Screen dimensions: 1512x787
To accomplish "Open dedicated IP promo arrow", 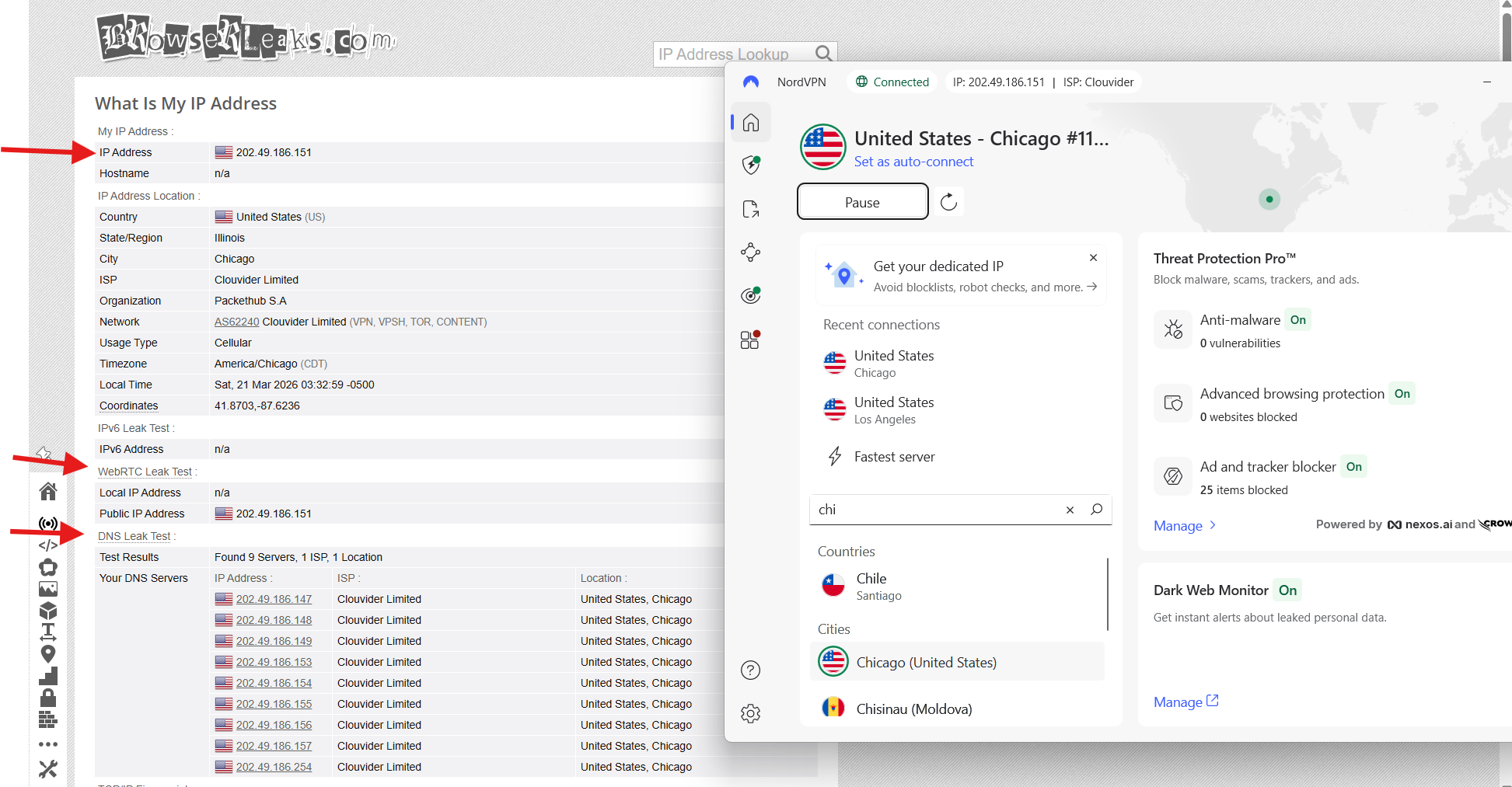I will tap(1092, 287).
